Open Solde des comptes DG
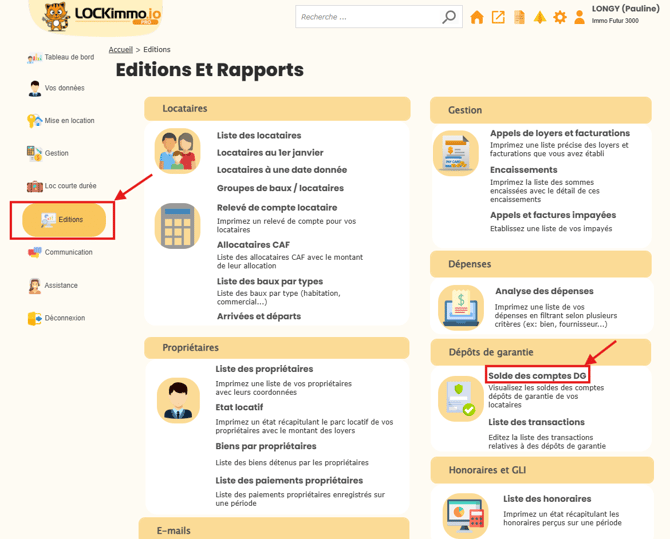670x539 pixels. point(537,376)
